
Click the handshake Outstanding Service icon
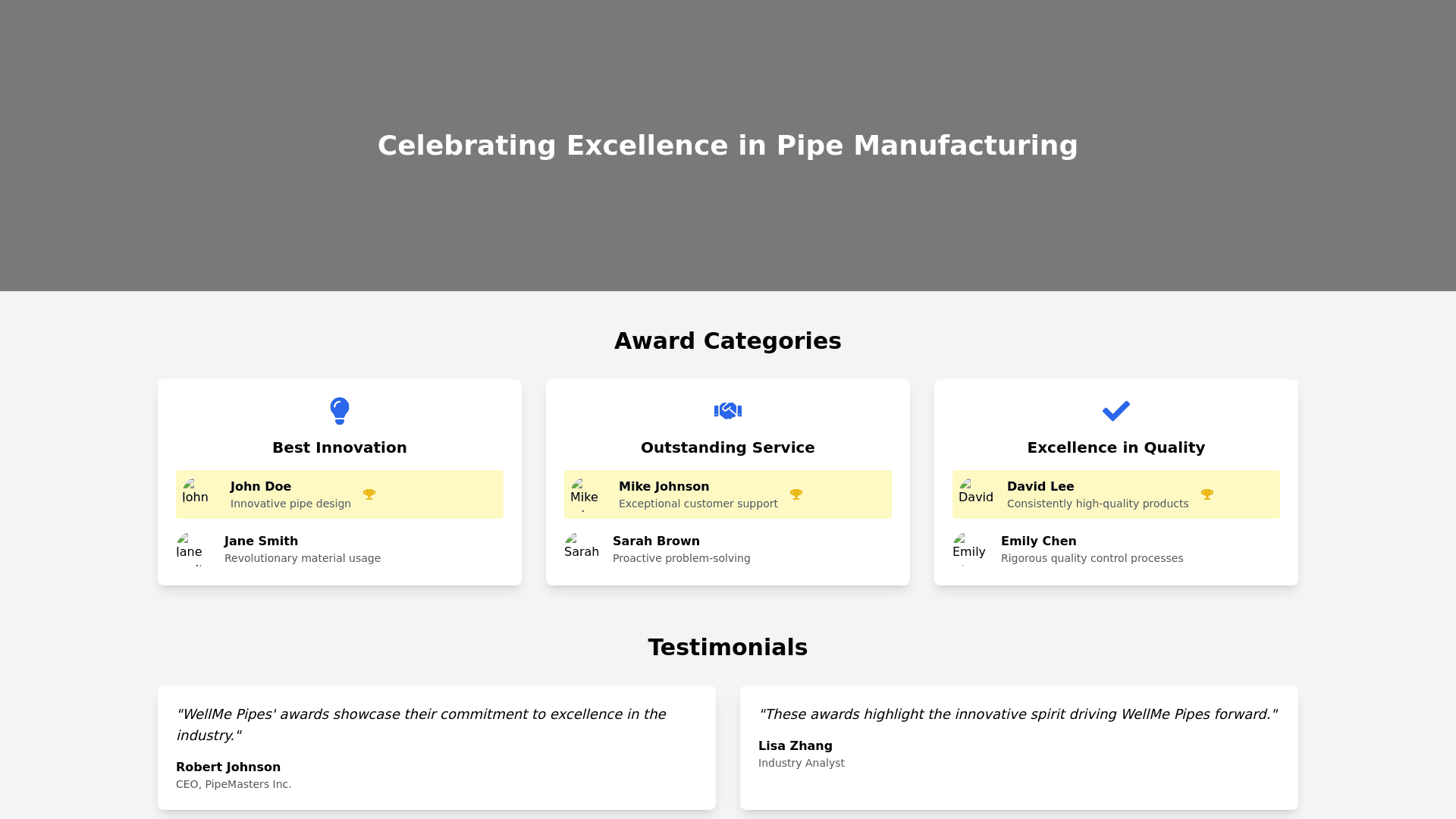click(728, 410)
